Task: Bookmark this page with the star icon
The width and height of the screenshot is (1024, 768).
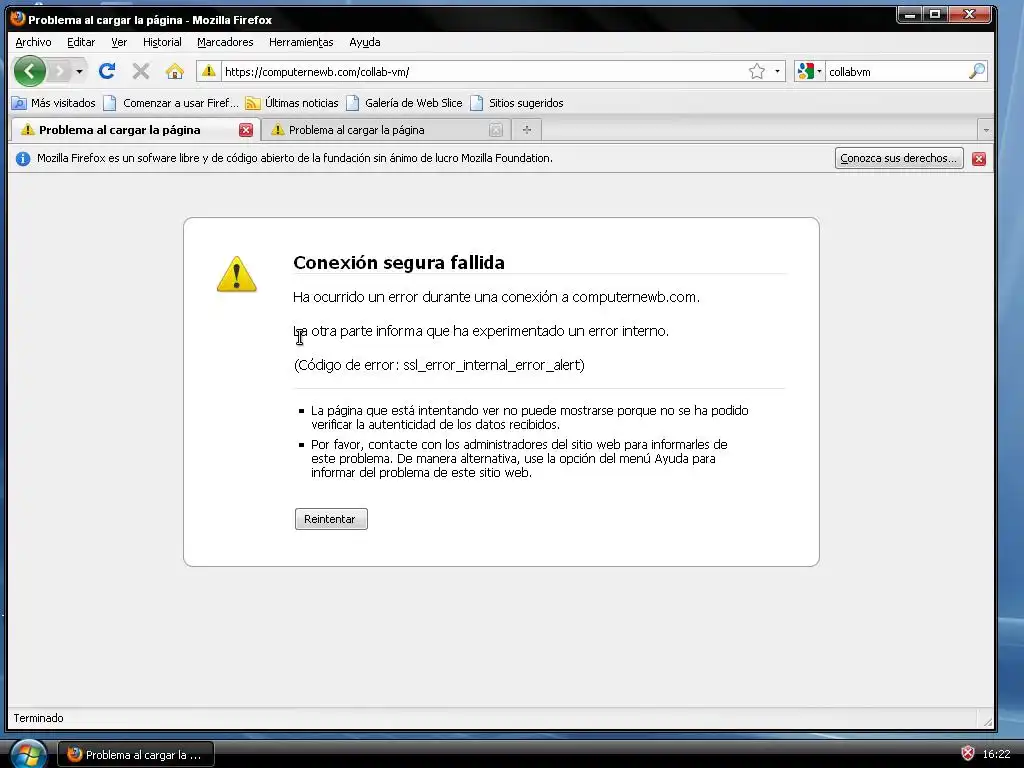Action: pyautogui.click(x=757, y=71)
